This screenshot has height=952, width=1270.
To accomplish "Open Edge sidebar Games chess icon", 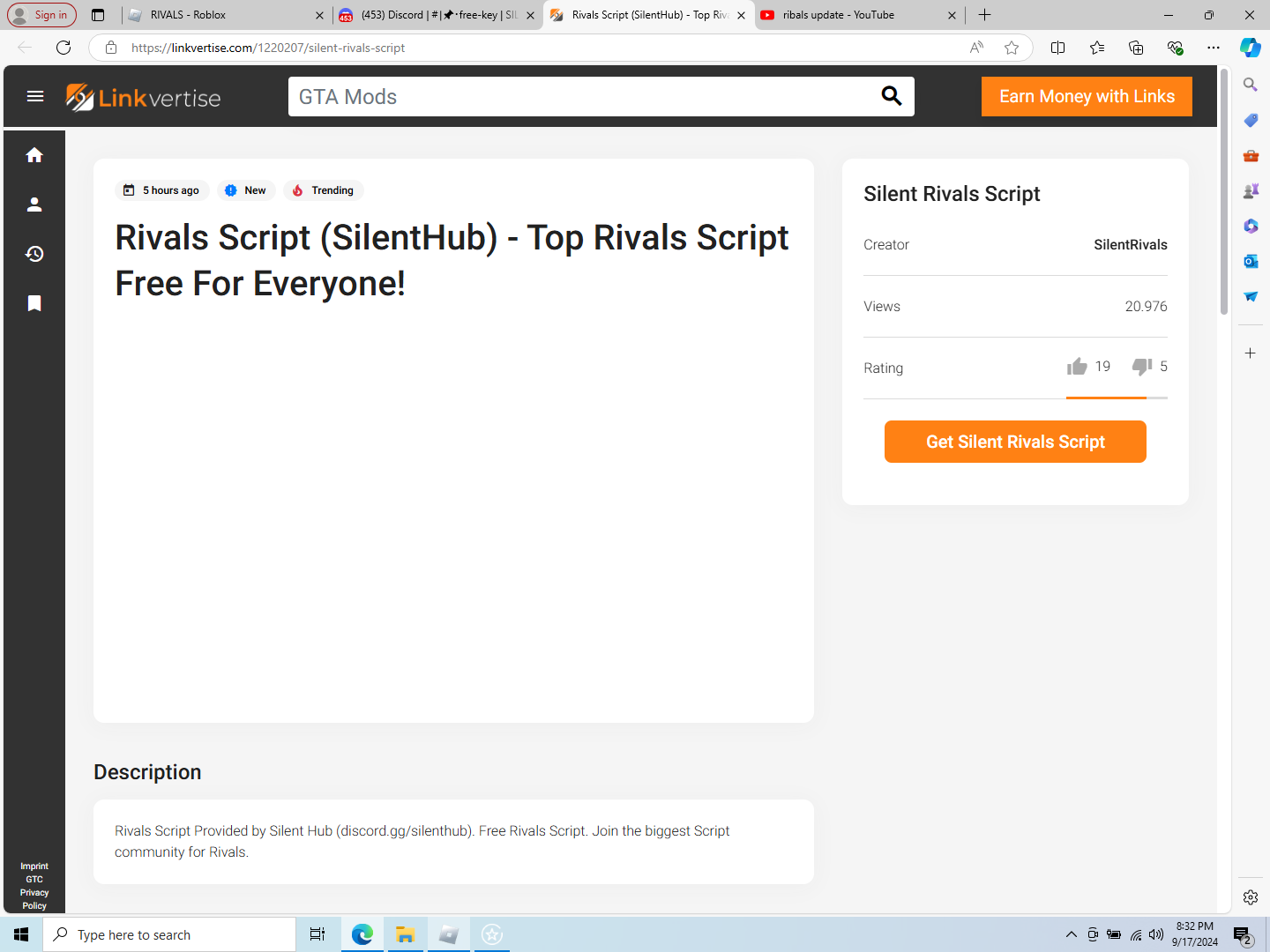I will [1251, 190].
